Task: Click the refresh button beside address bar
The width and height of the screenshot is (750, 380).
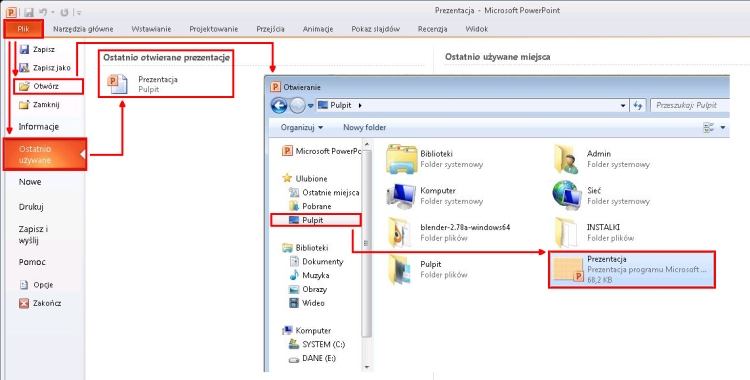Action: click(x=638, y=105)
